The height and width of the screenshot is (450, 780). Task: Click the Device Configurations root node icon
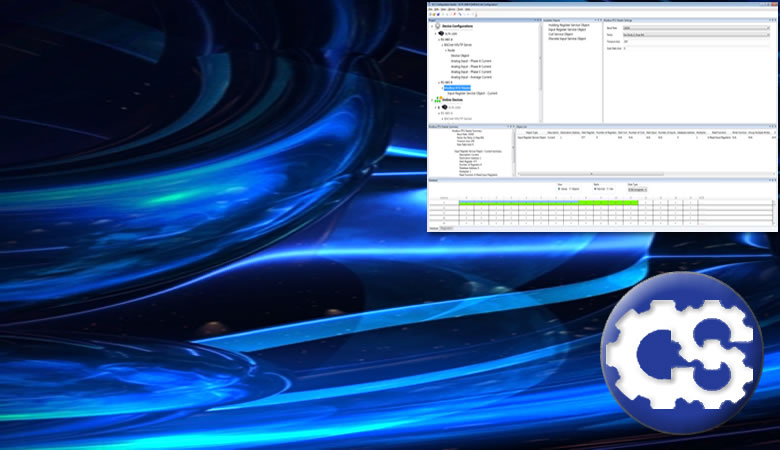[437, 28]
